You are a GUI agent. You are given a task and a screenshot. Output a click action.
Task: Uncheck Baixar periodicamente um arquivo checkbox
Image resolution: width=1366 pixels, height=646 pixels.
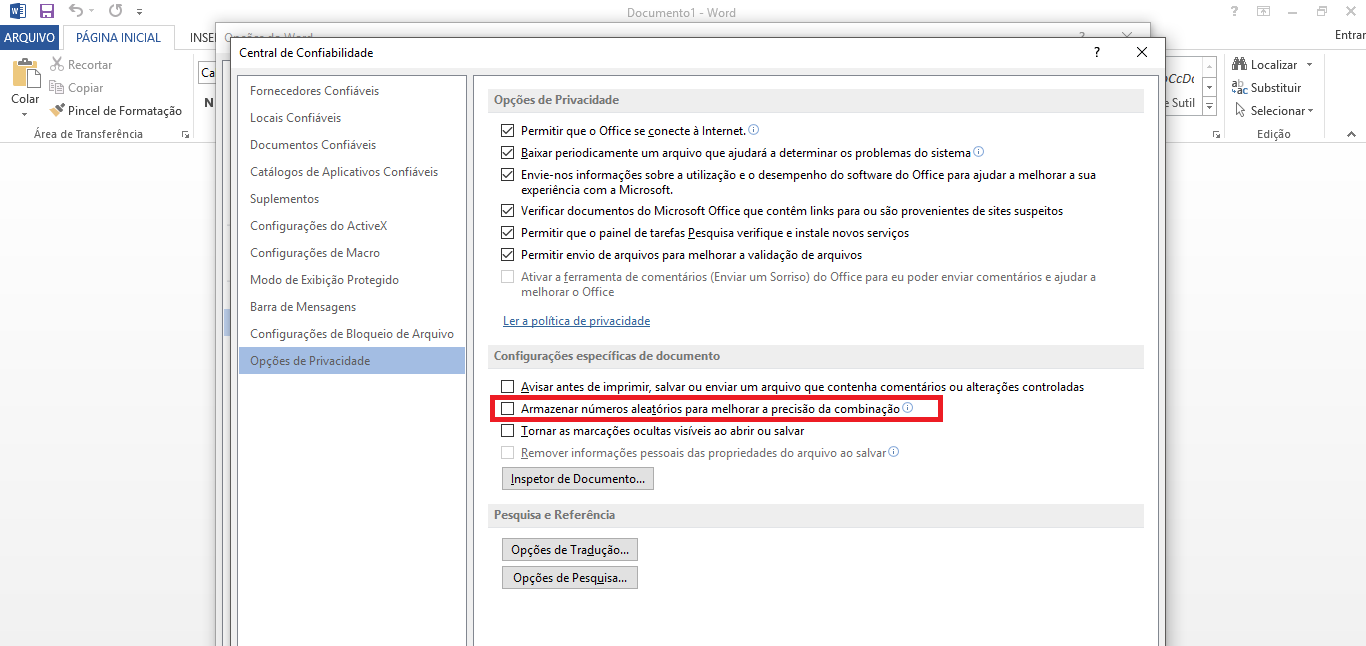pyautogui.click(x=508, y=153)
